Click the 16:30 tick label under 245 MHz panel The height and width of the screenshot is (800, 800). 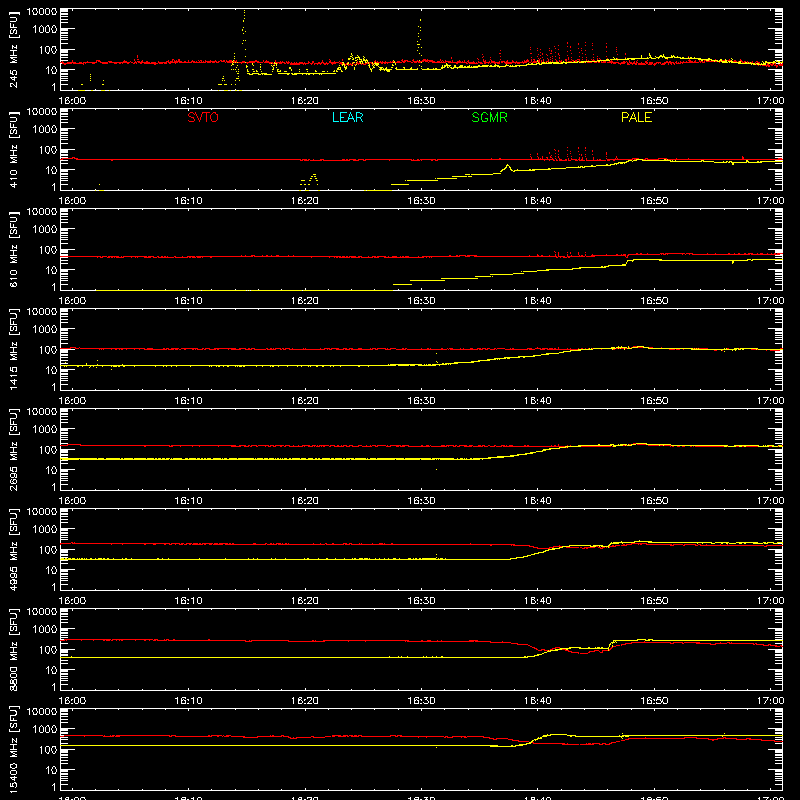(x=421, y=101)
